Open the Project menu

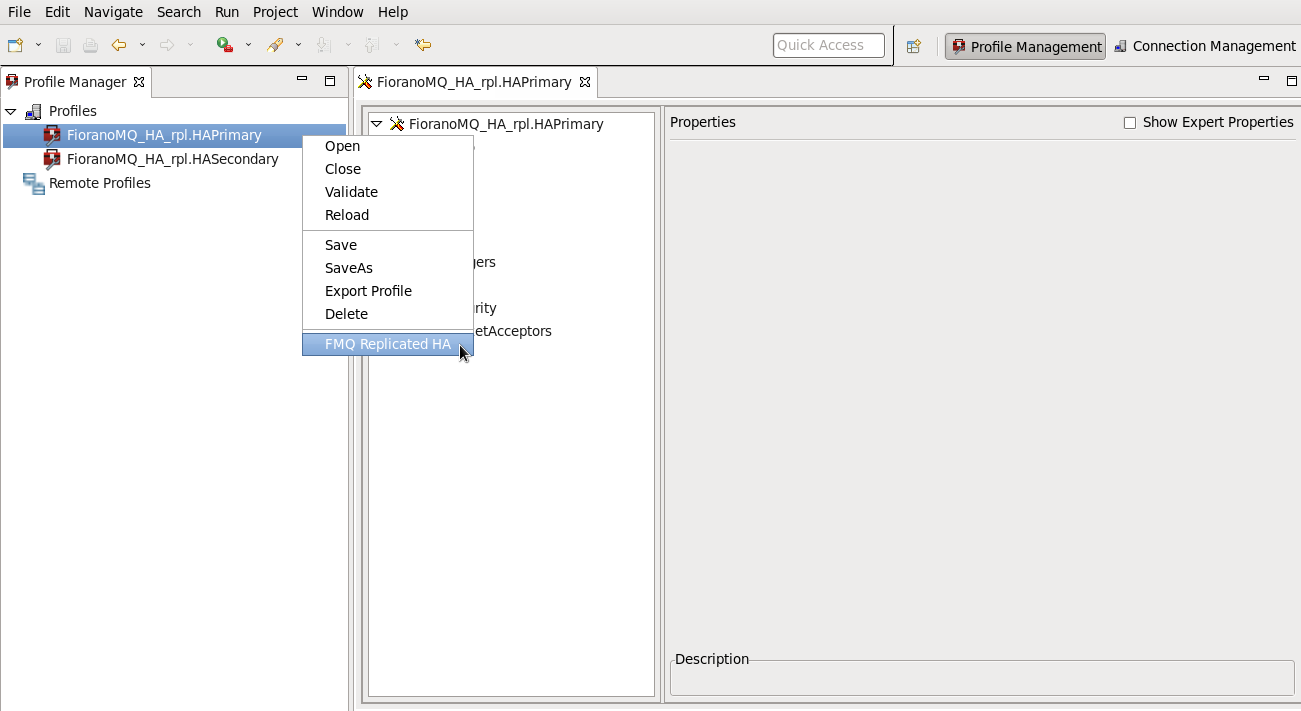276,12
